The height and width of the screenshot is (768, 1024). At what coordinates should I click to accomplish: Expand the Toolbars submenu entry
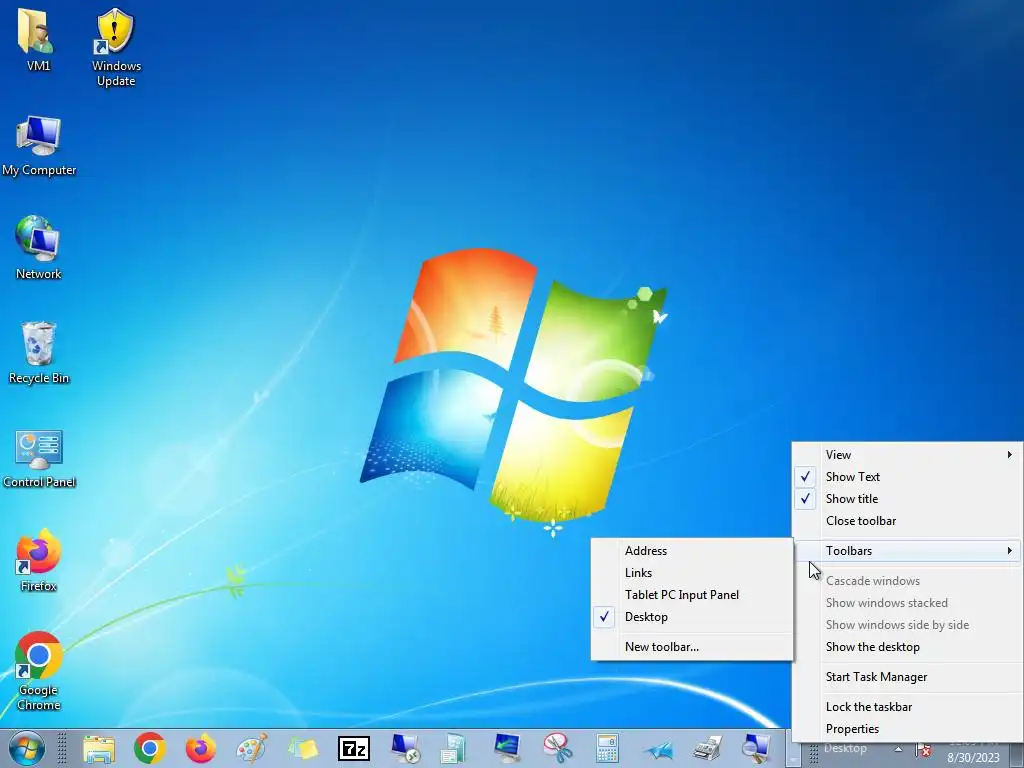[x=907, y=551]
